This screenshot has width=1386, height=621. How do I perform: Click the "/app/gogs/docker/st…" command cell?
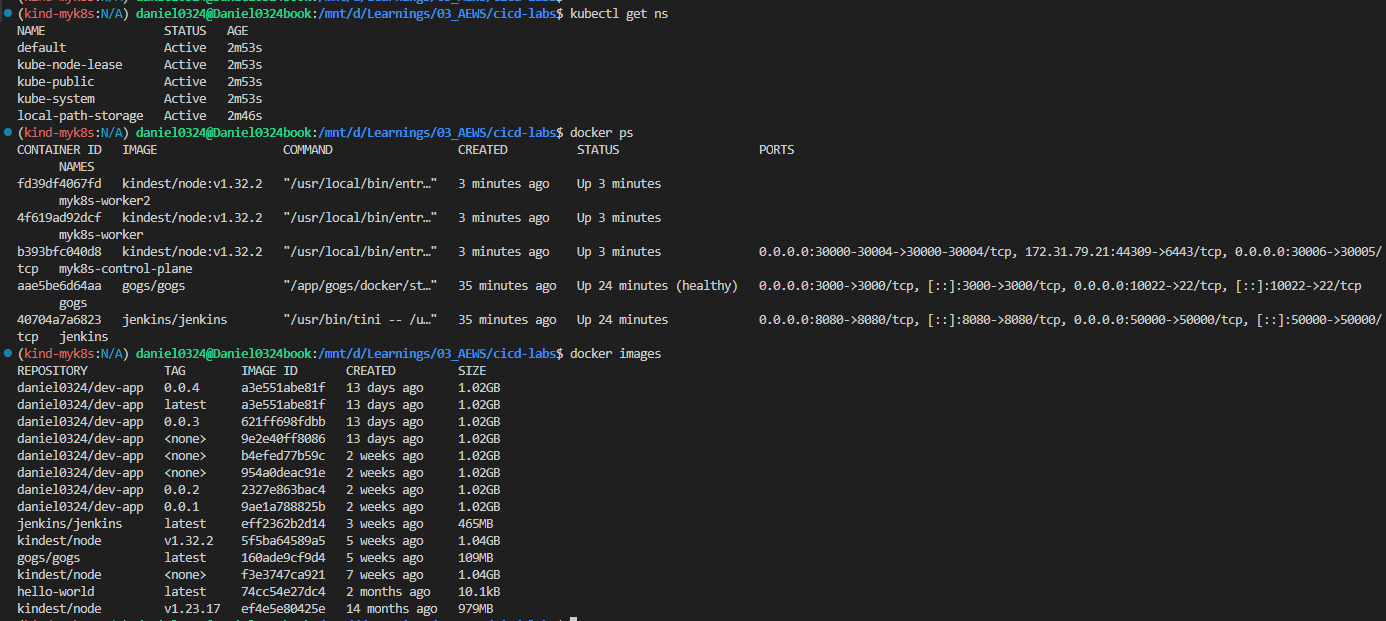360,286
